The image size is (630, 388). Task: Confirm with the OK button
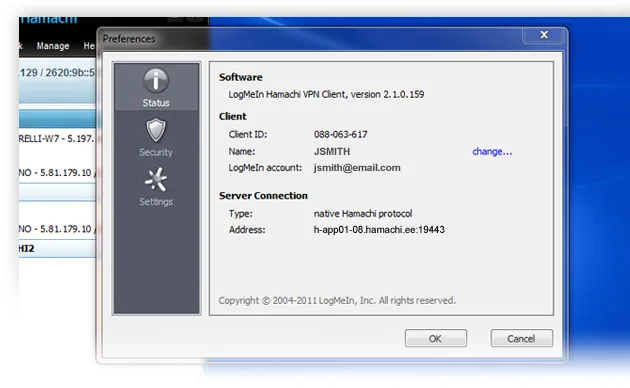click(x=436, y=338)
